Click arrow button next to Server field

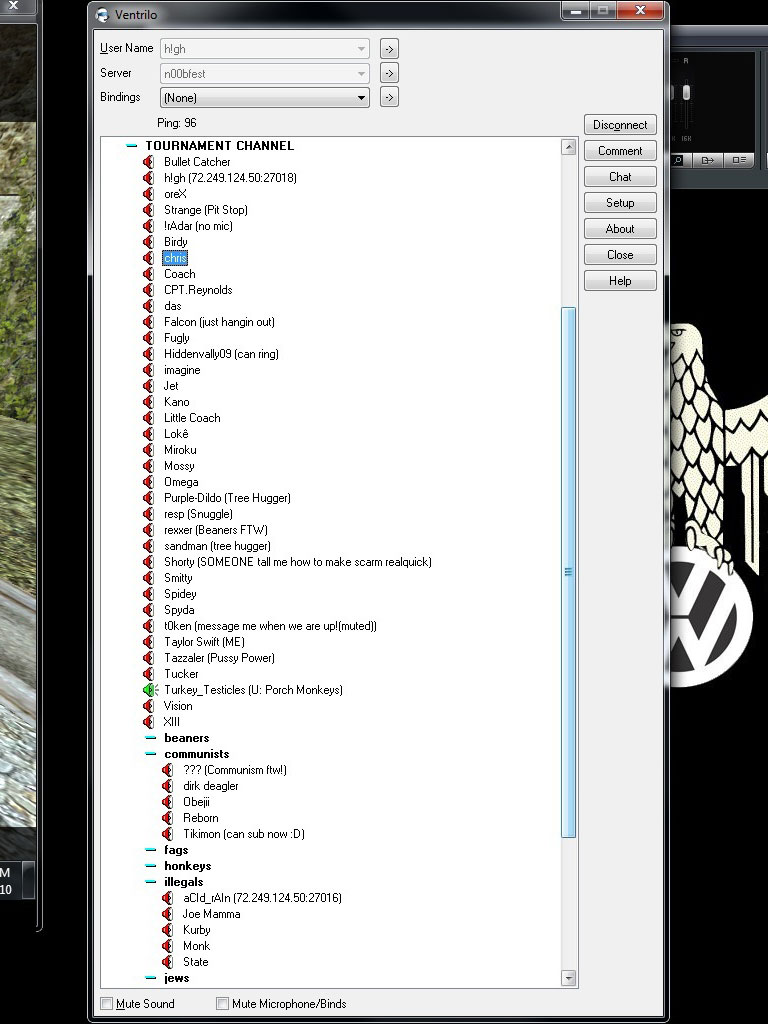point(389,73)
